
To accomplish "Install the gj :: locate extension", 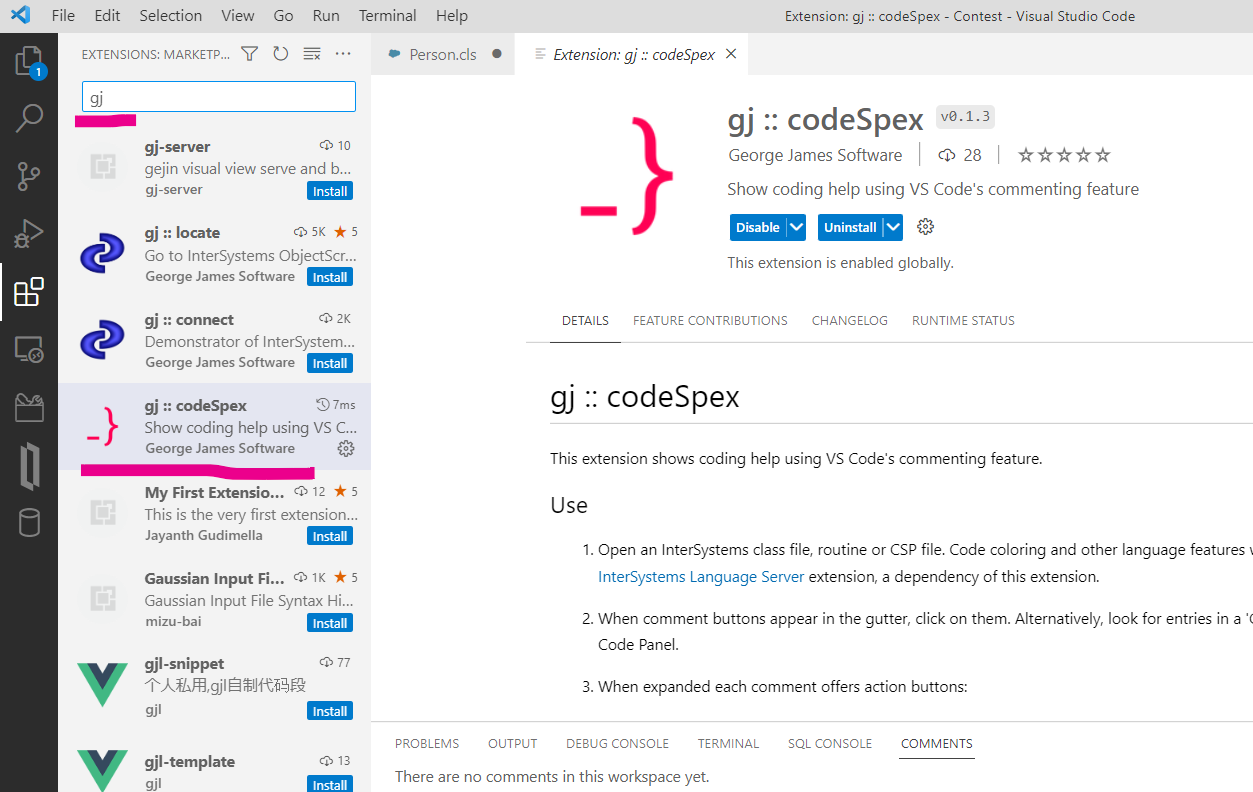I will click(329, 277).
